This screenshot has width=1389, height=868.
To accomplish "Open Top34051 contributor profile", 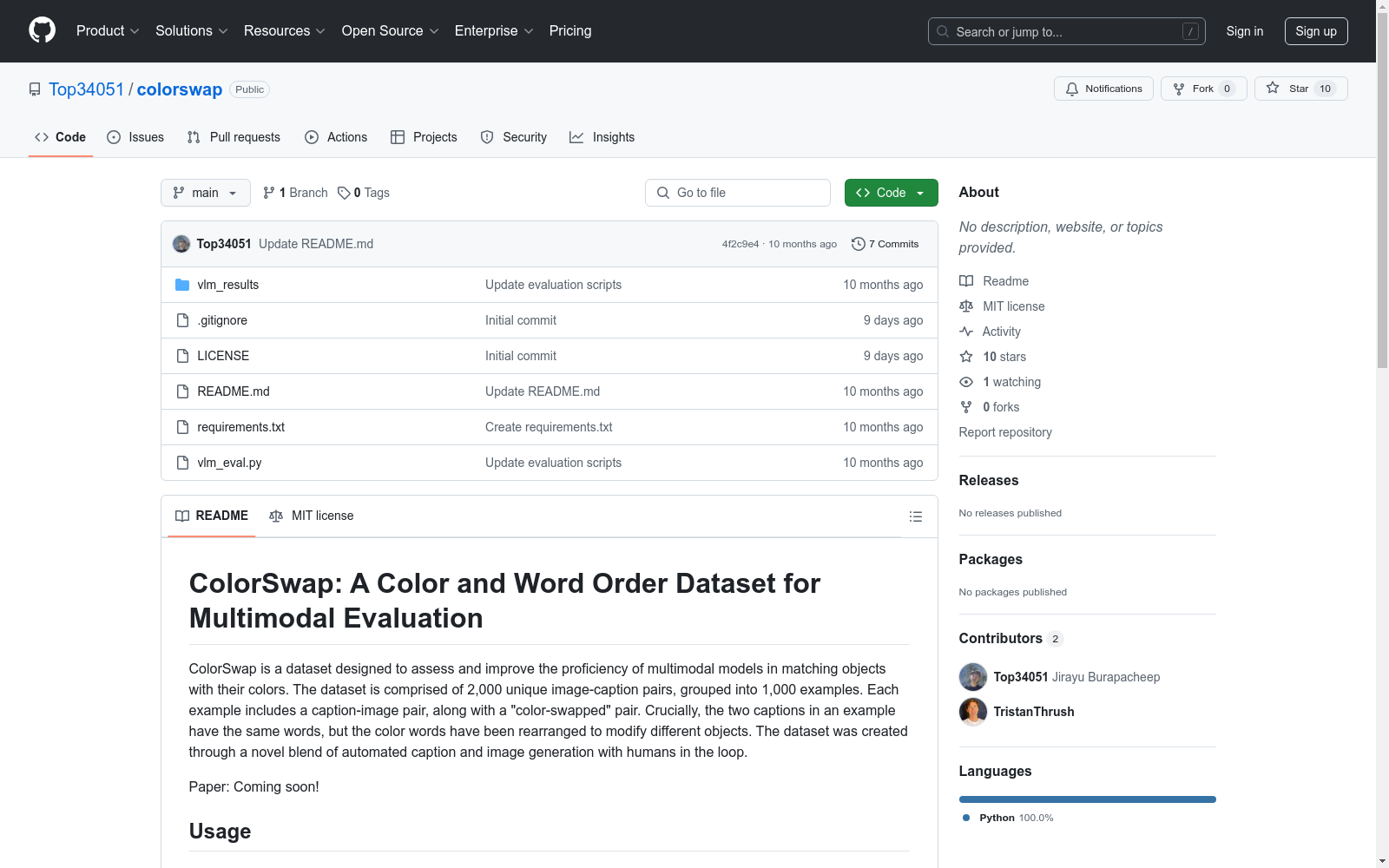I will click(x=1021, y=677).
